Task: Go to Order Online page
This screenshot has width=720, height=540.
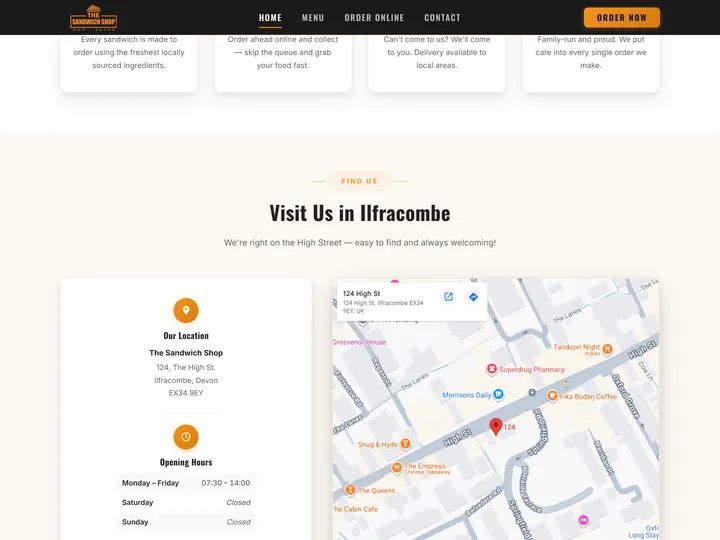Action: point(374,17)
